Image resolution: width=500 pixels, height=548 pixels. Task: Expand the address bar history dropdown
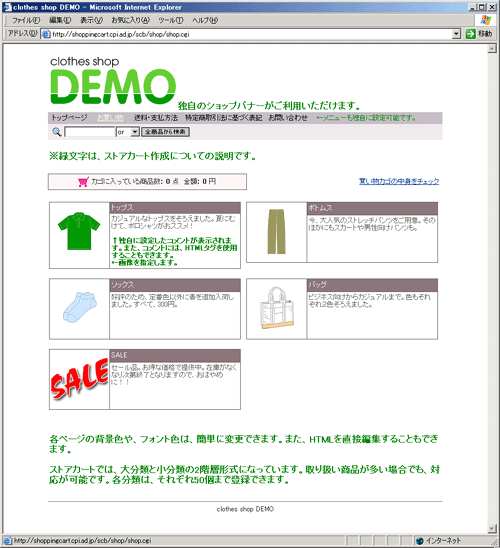click(456, 34)
